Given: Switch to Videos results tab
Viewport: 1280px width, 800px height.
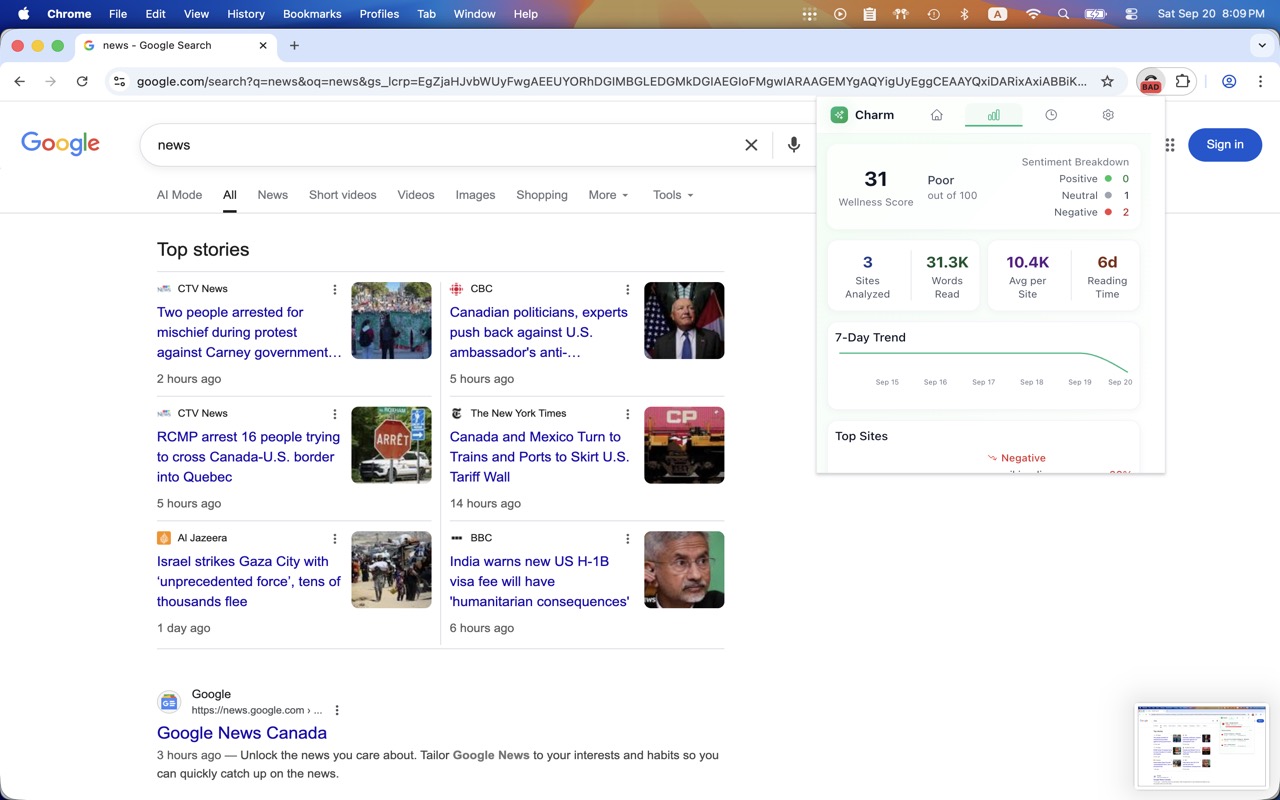Looking at the screenshot, I should 416,195.
